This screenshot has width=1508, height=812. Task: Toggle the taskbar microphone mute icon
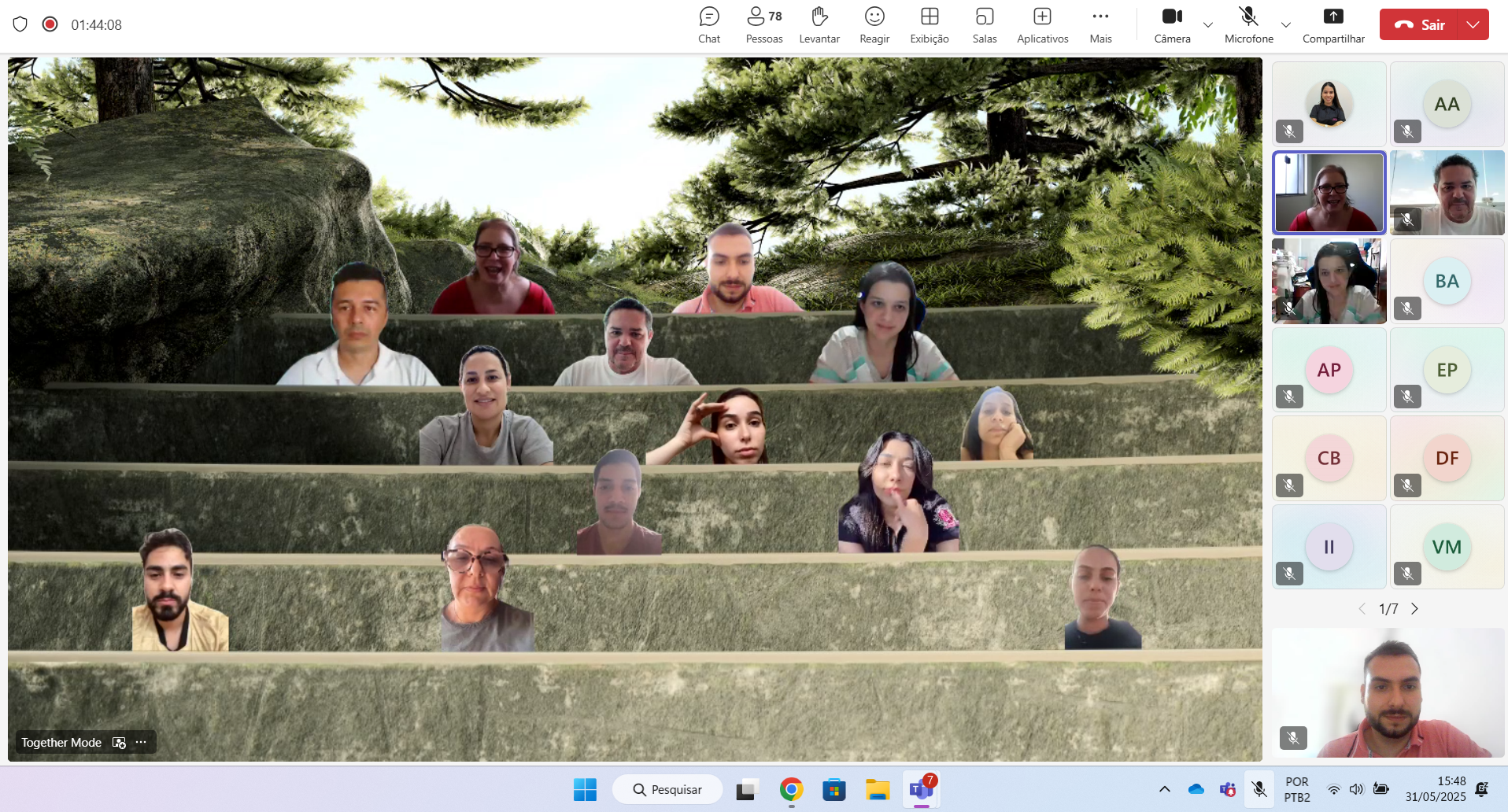click(1259, 789)
